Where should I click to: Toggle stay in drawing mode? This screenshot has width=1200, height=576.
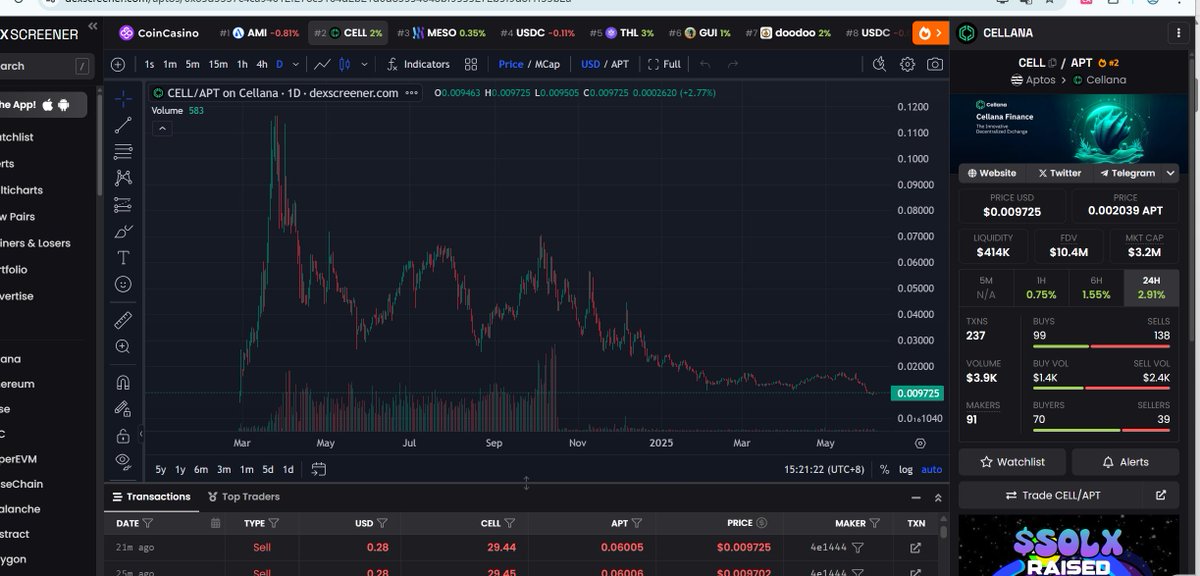tap(123, 409)
